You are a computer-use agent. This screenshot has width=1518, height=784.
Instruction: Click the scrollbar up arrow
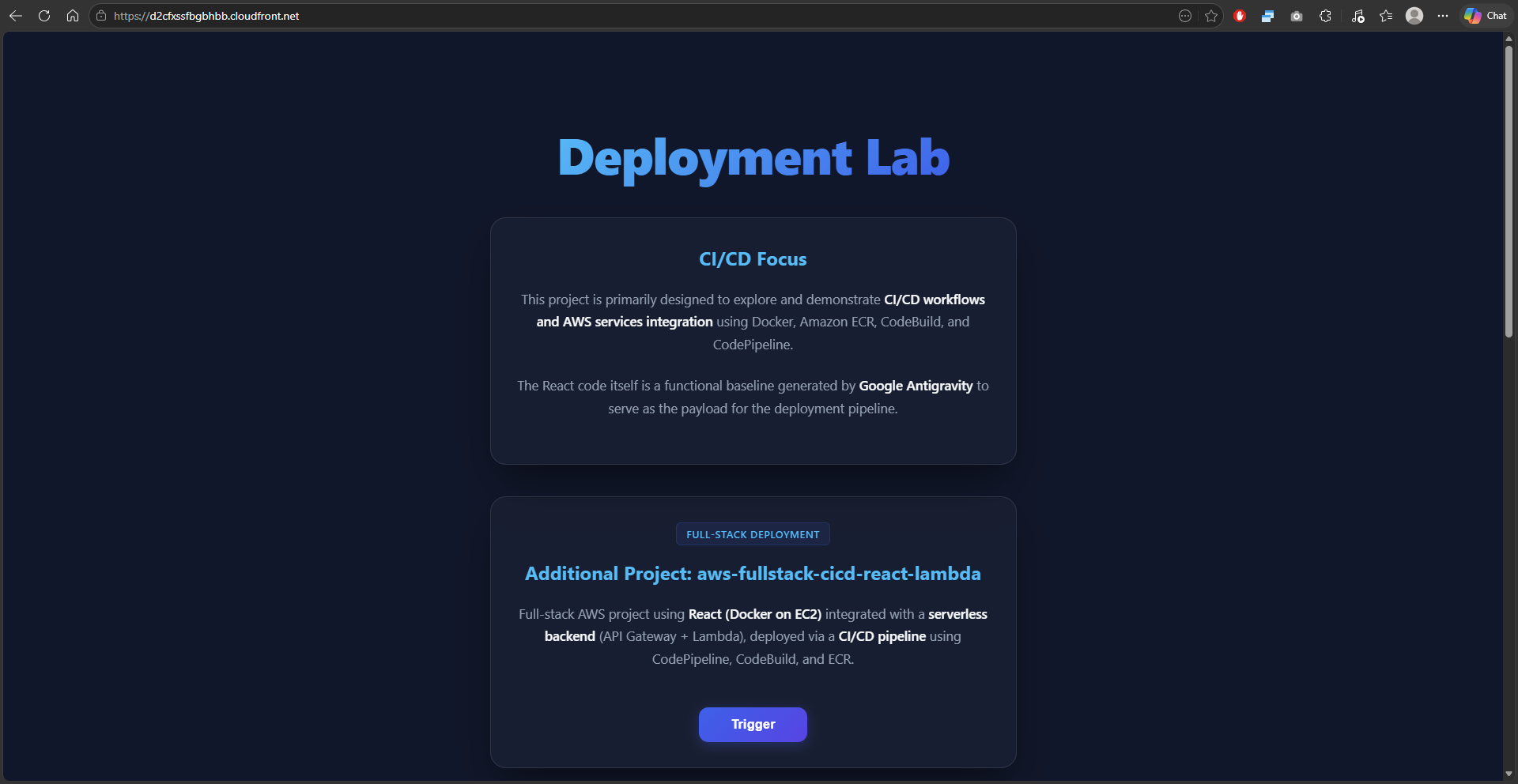click(x=1509, y=38)
